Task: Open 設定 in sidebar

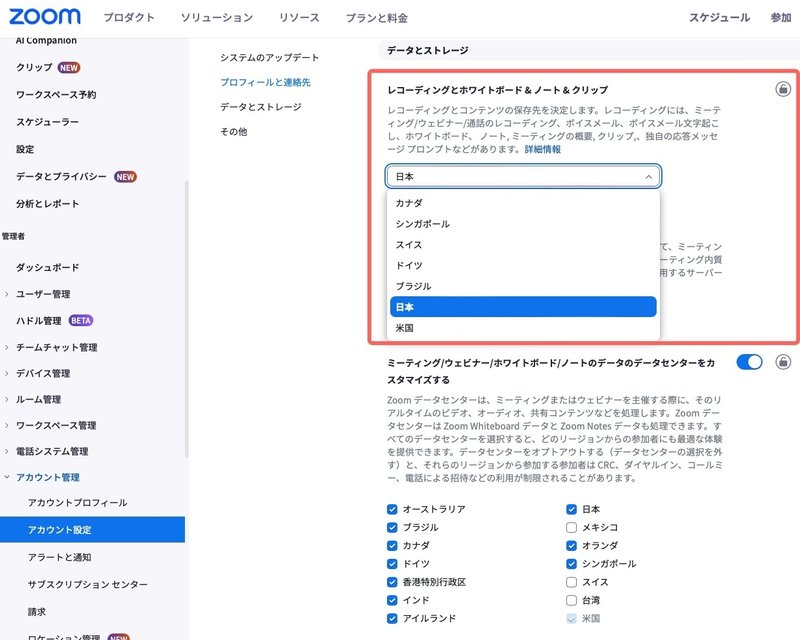Action: click(25, 149)
